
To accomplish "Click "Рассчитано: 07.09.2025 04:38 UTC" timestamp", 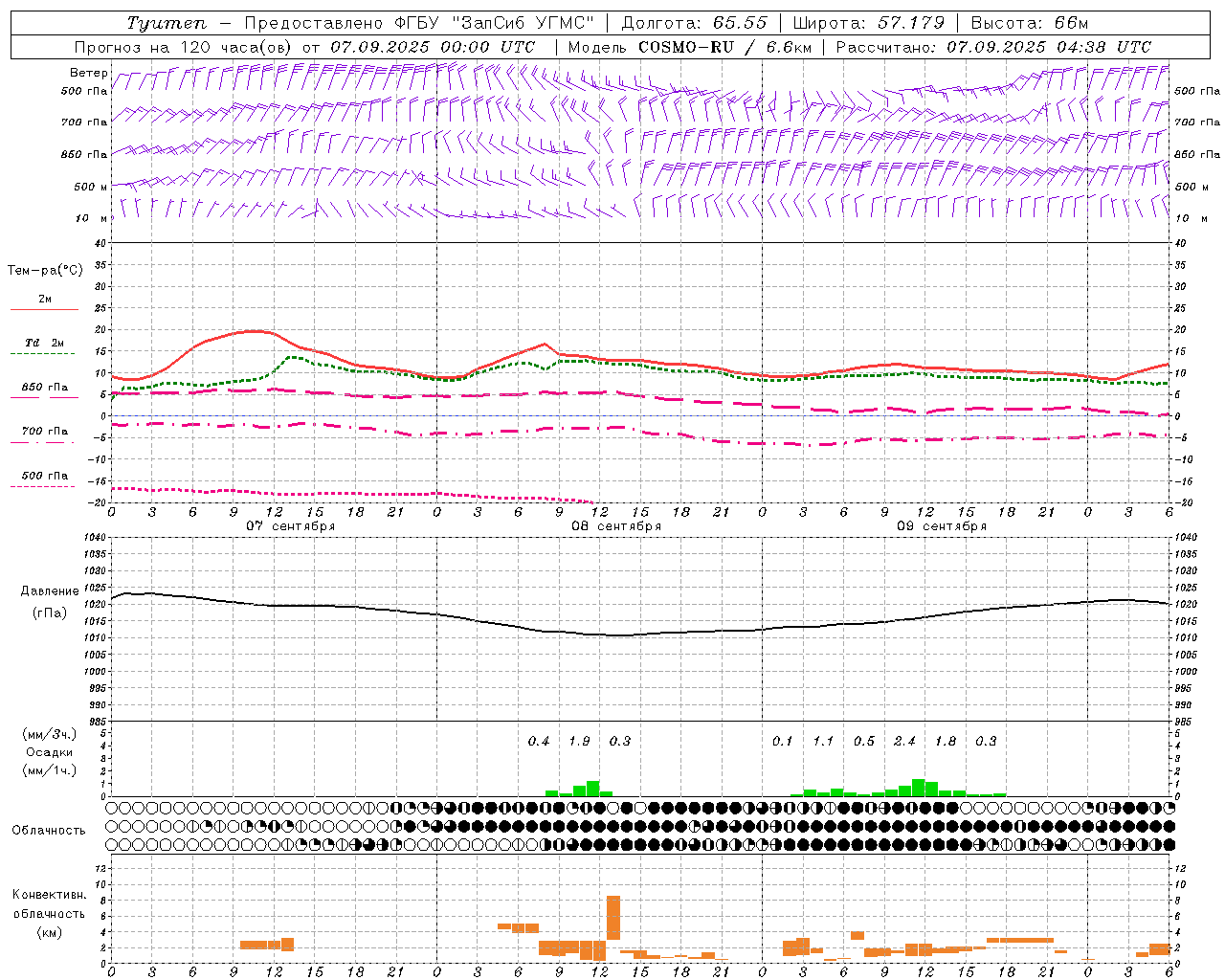I will [993, 47].
